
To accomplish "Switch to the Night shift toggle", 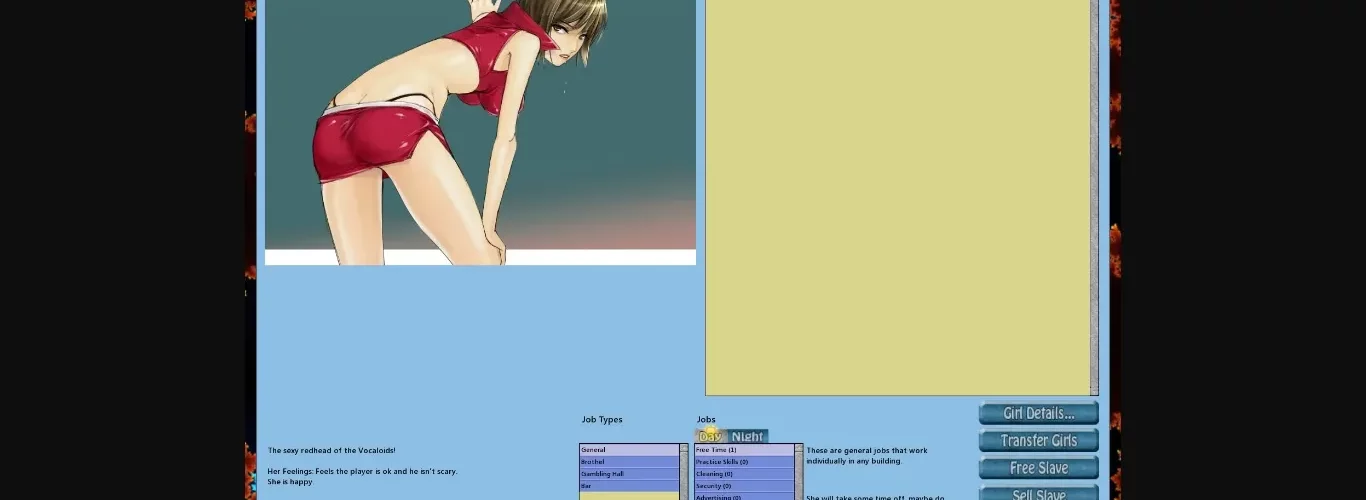I will point(747,436).
